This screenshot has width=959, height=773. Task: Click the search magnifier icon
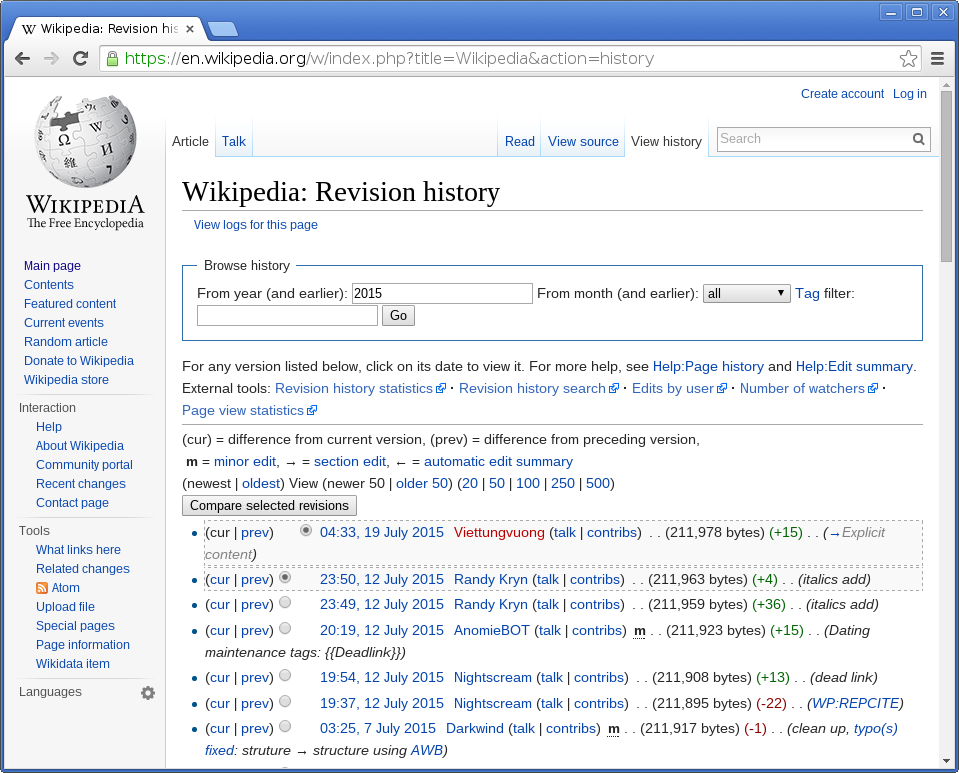pyautogui.click(x=918, y=139)
